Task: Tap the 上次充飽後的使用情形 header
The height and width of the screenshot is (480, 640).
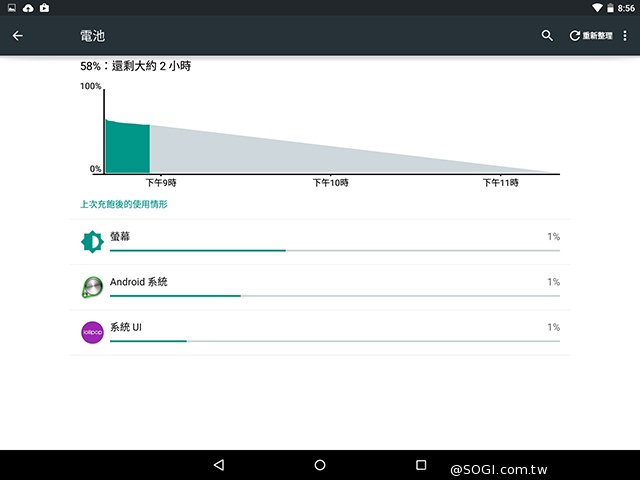Action: [124, 204]
